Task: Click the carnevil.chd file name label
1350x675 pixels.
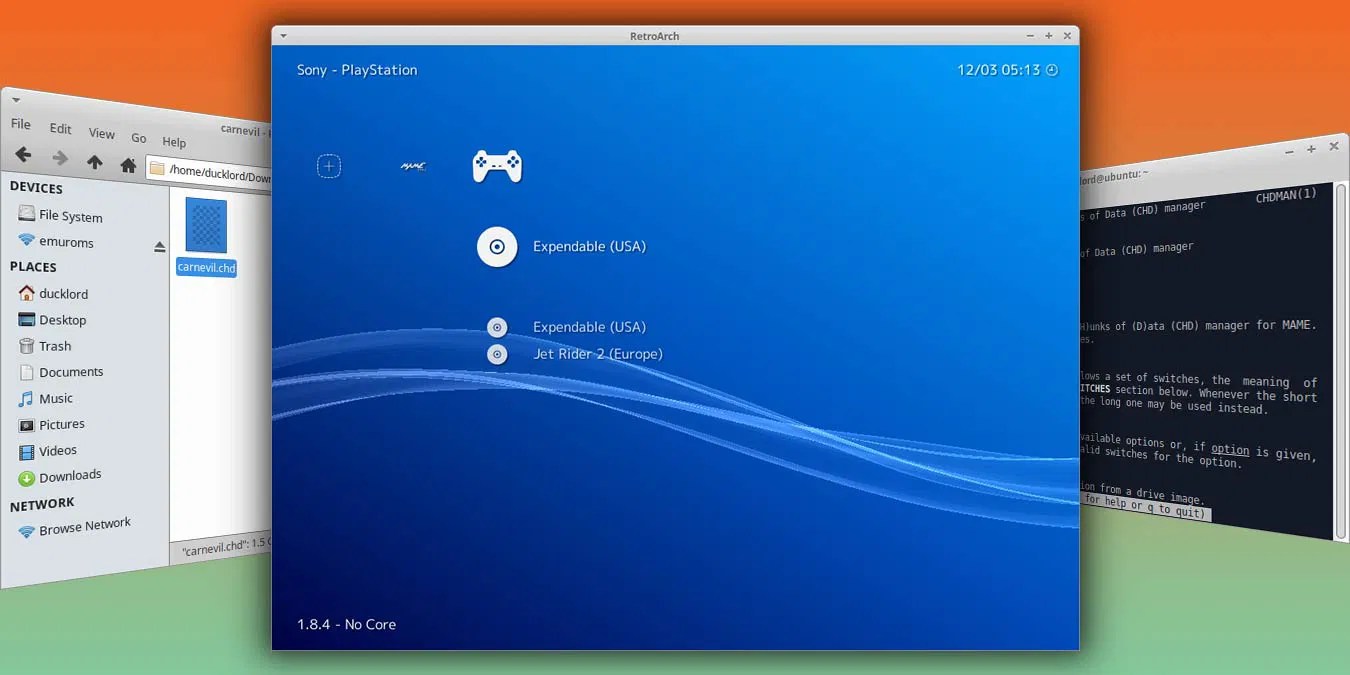Action: 207,267
